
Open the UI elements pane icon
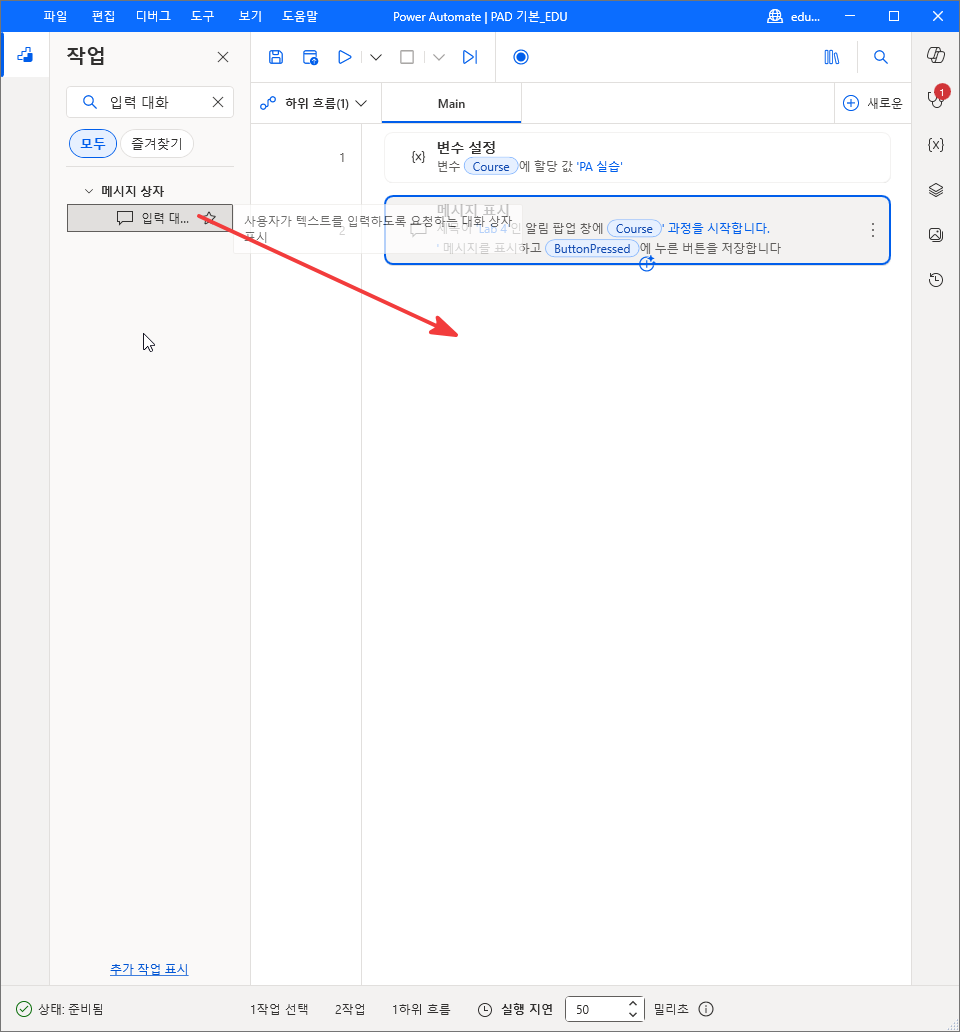pyautogui.click(x=936, y=190)
